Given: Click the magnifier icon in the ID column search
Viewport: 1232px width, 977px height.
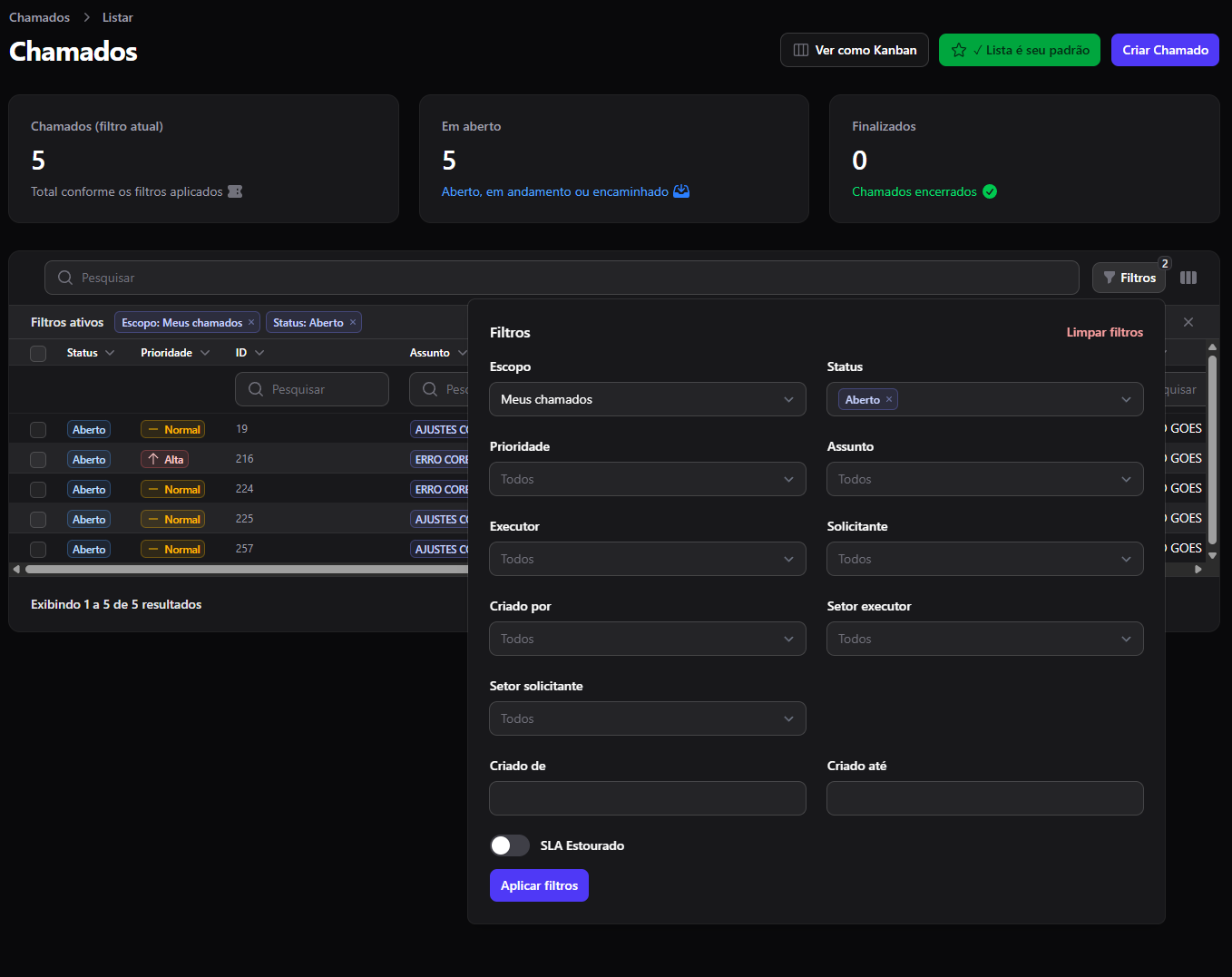Looking at the screenshot, I should click(256, 389).
